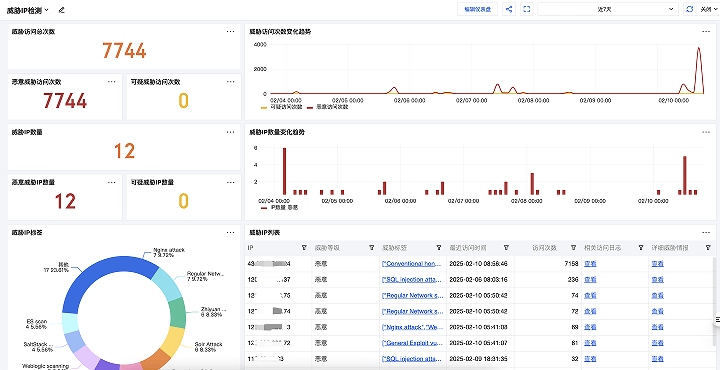Click the refresh icon in the top bar
Image resolution: width=720 pixels, height=370 pixels.
pos(689,9)
